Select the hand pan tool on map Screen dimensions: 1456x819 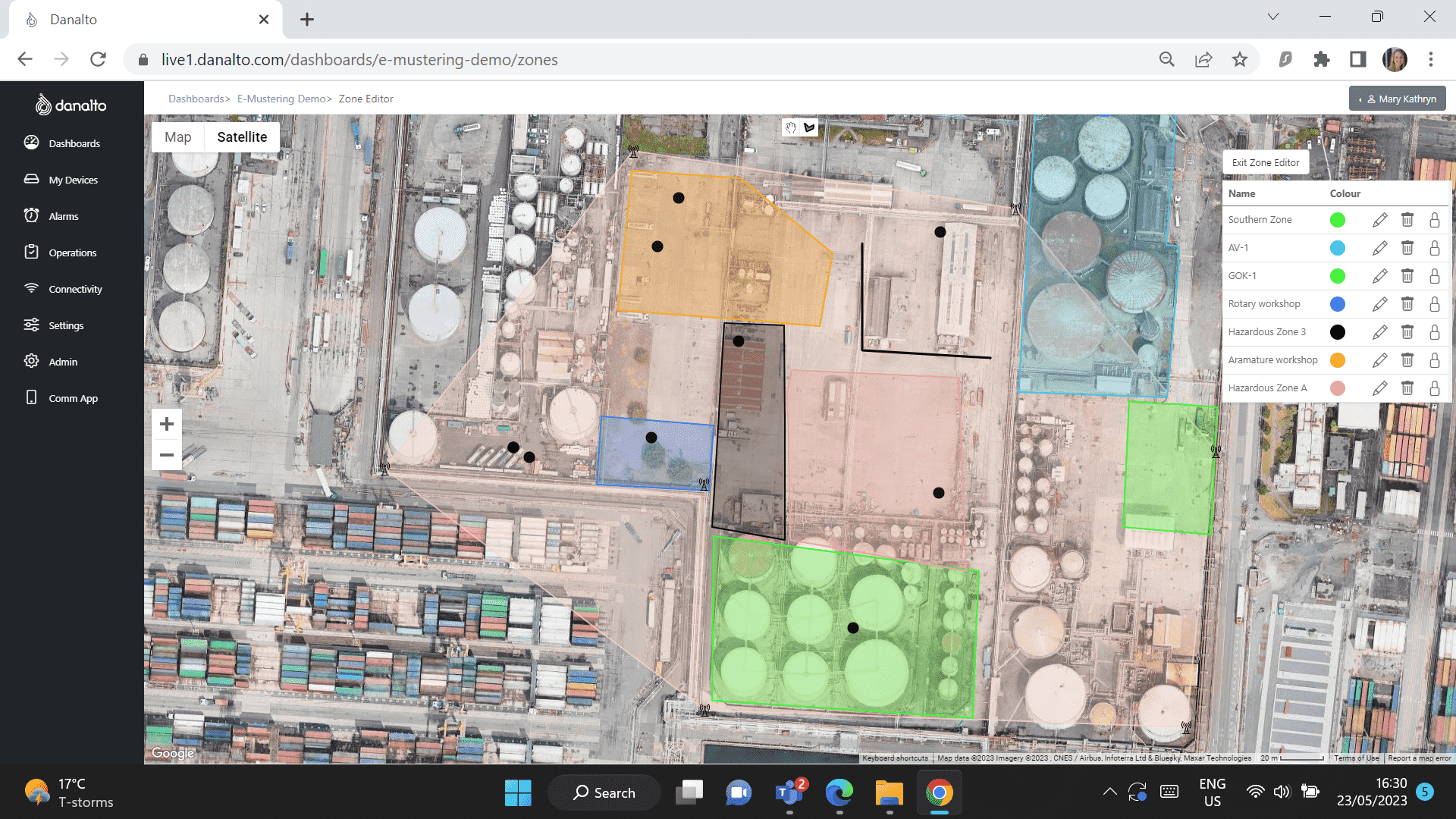pyautogui.click(x=791, y=127)
